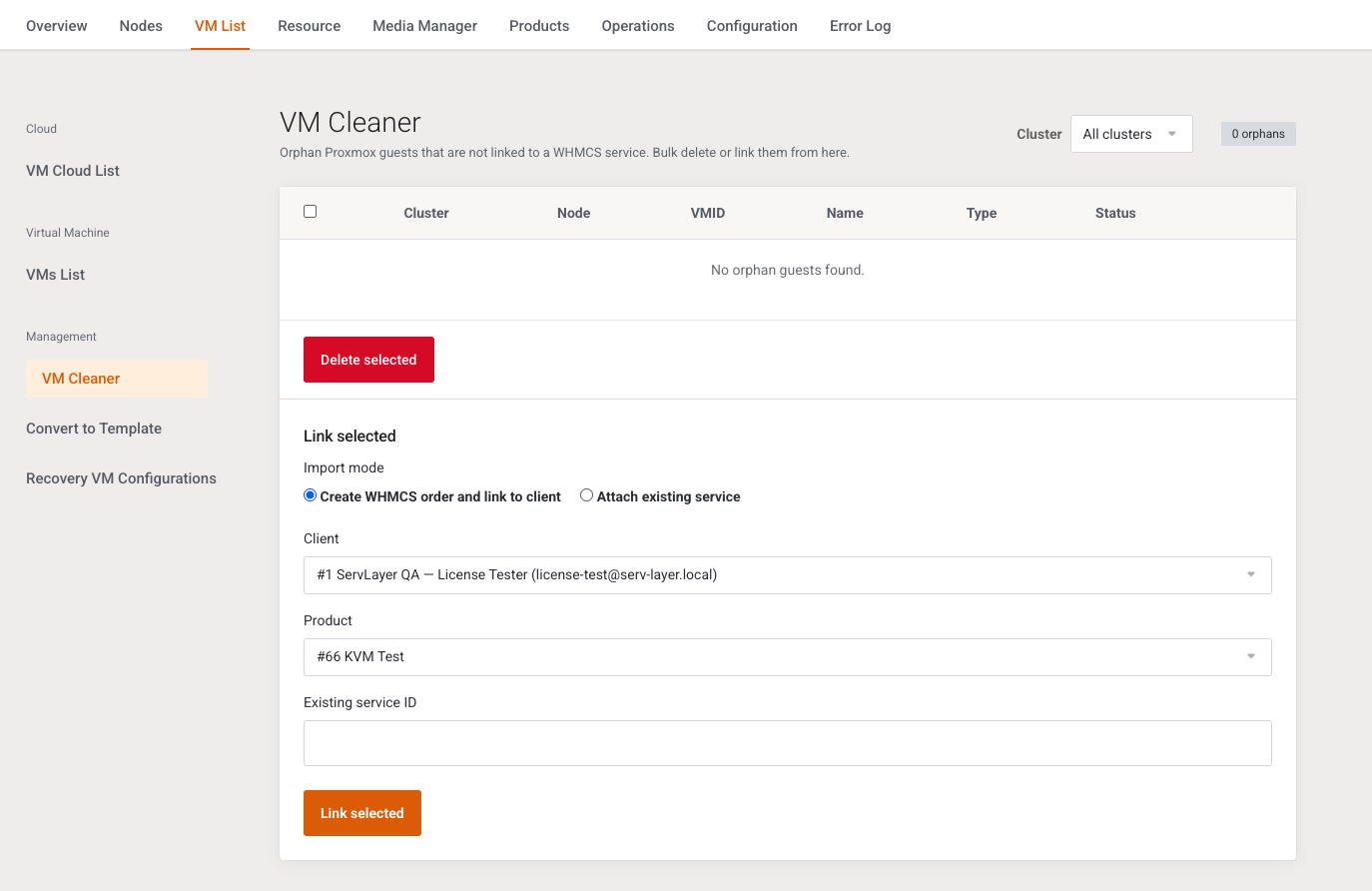This screenshot has width=1372, height=891.
Task: Expand the All clusters dropdown
Action: tap(1131, 134)
